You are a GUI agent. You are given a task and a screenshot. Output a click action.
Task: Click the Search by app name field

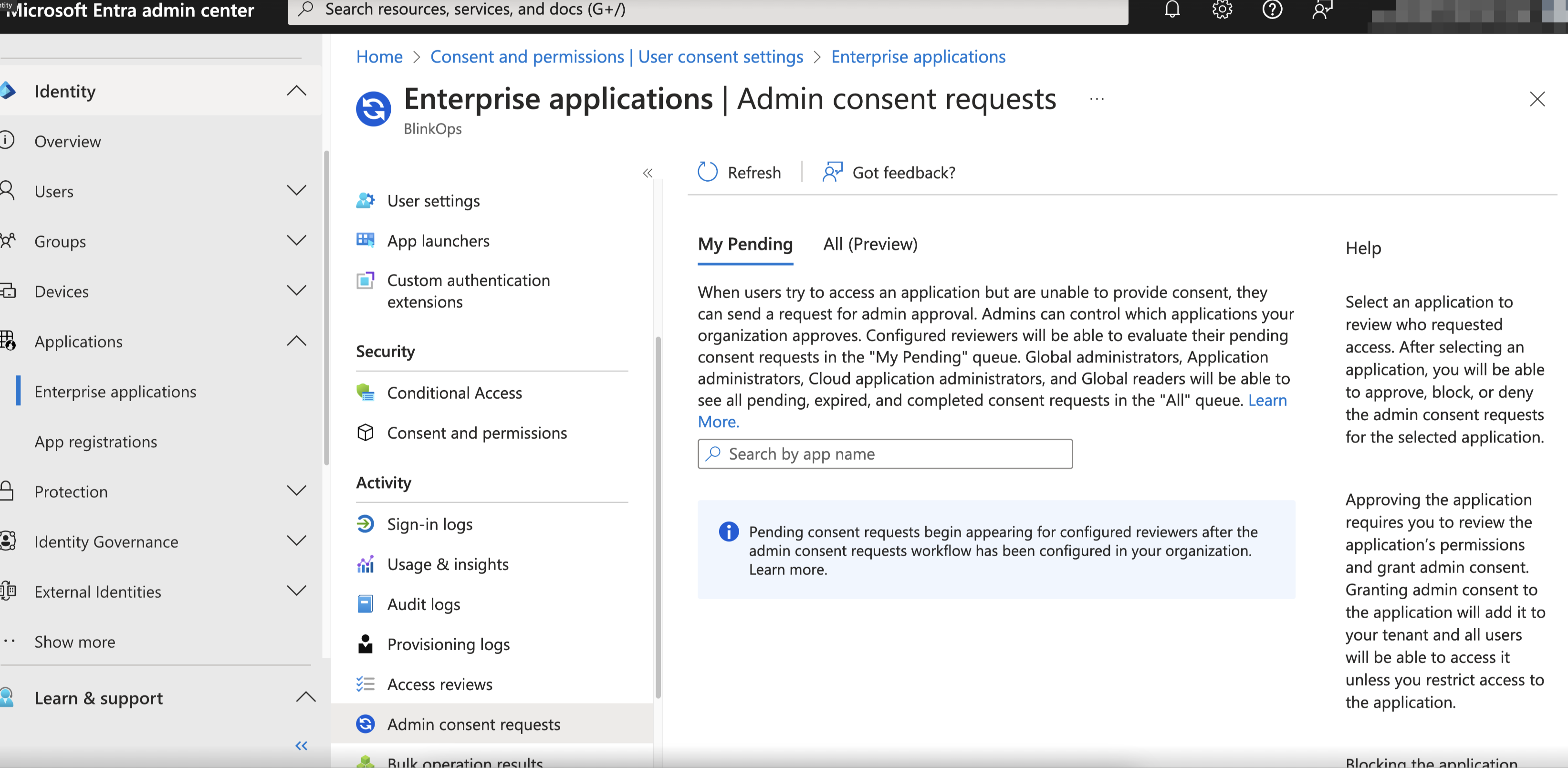pyautogui.click(x=885, y=453)
